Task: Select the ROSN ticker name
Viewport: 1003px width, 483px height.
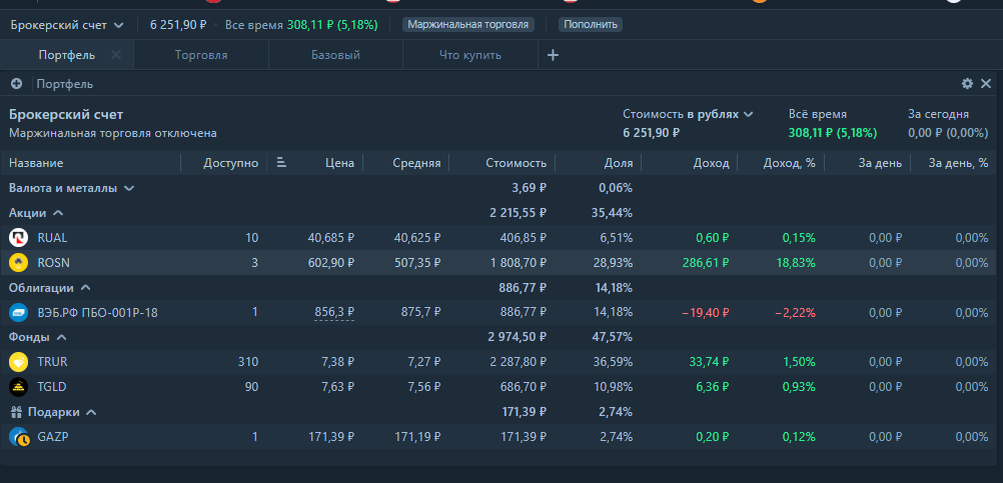Action: (x=52, y=263)
